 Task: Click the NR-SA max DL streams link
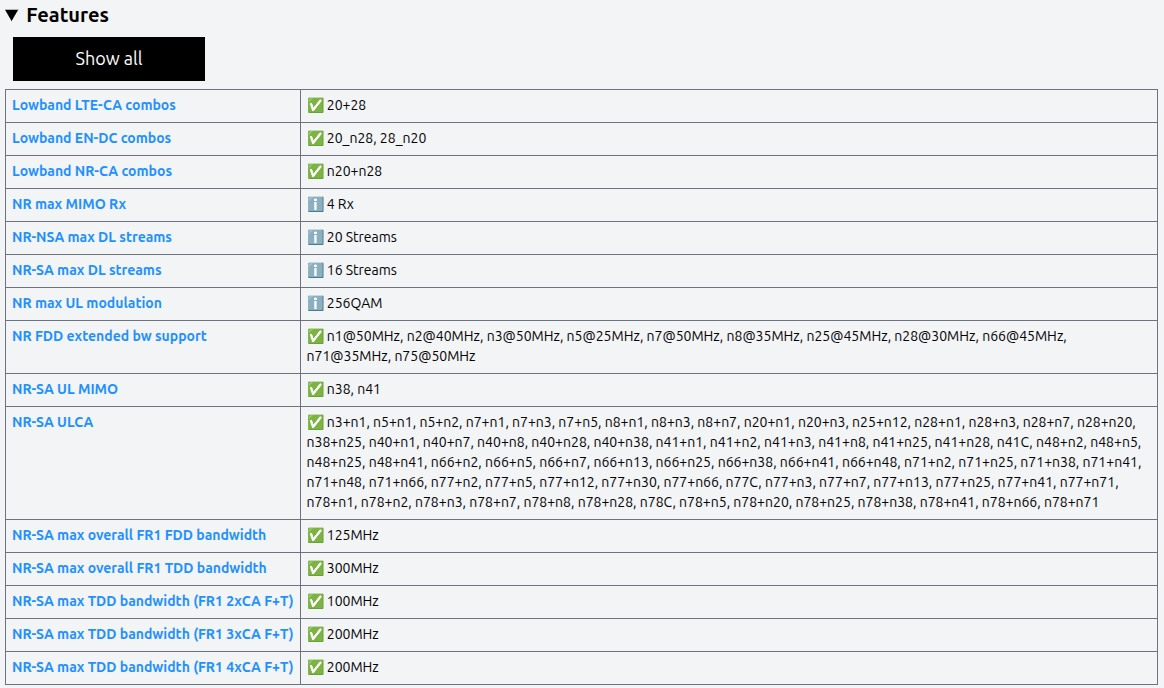coord(87,270)
